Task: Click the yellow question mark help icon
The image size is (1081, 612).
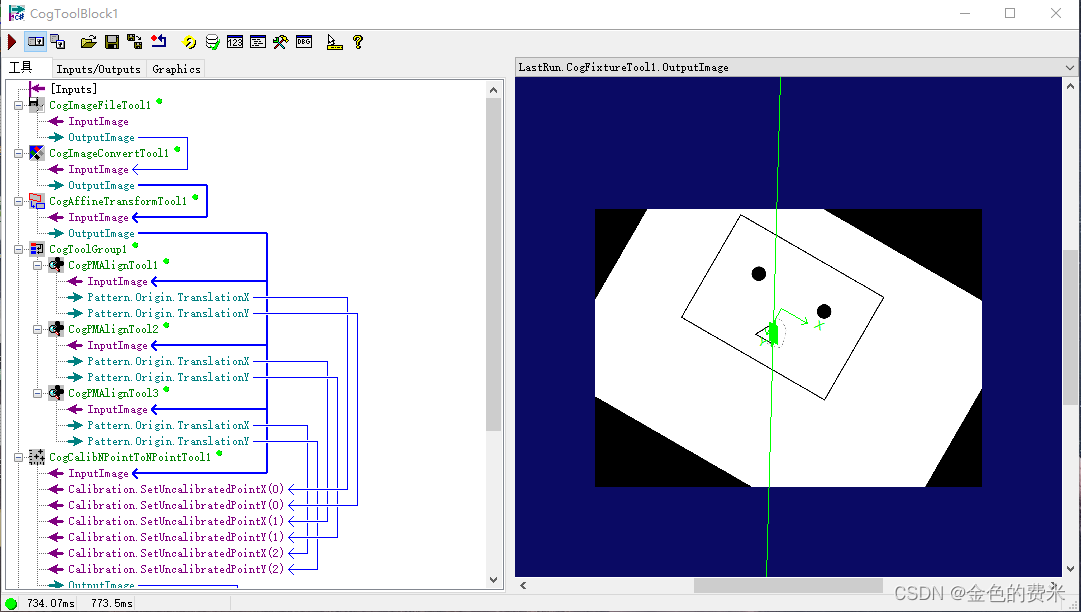Action: [x=357, y=42]
